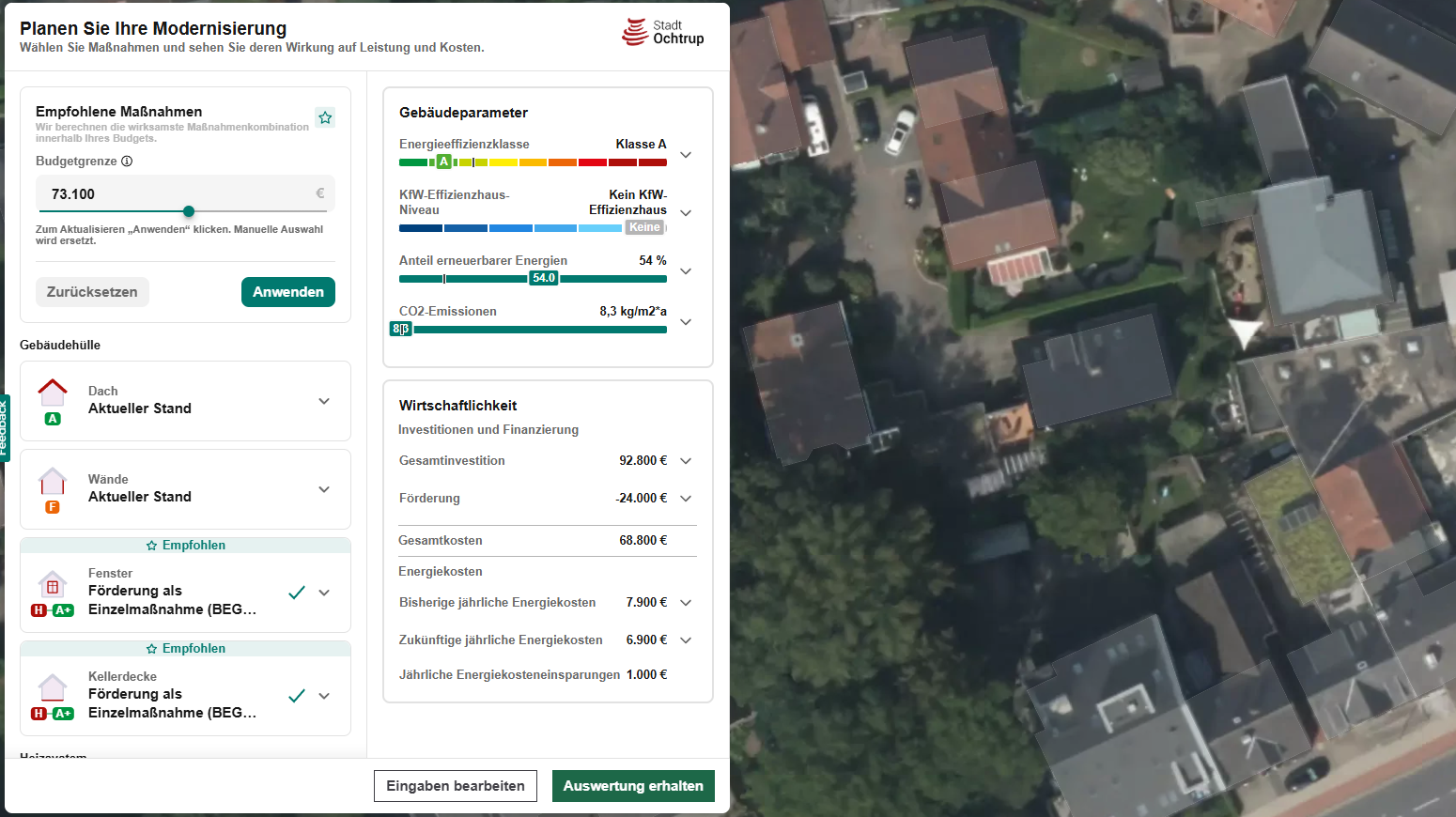Expand Bisherige jährliche Energiekosten row

686,603
